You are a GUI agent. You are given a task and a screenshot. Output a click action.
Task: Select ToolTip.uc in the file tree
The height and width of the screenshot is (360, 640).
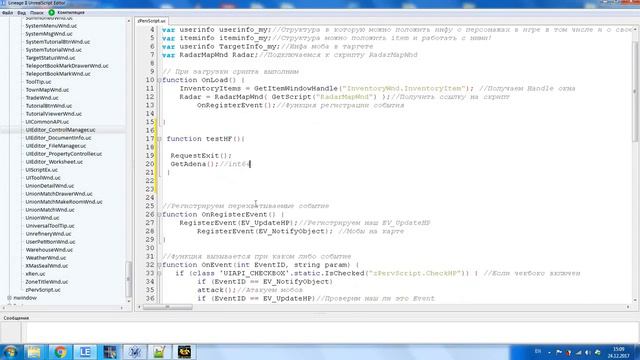pos(38,82)
